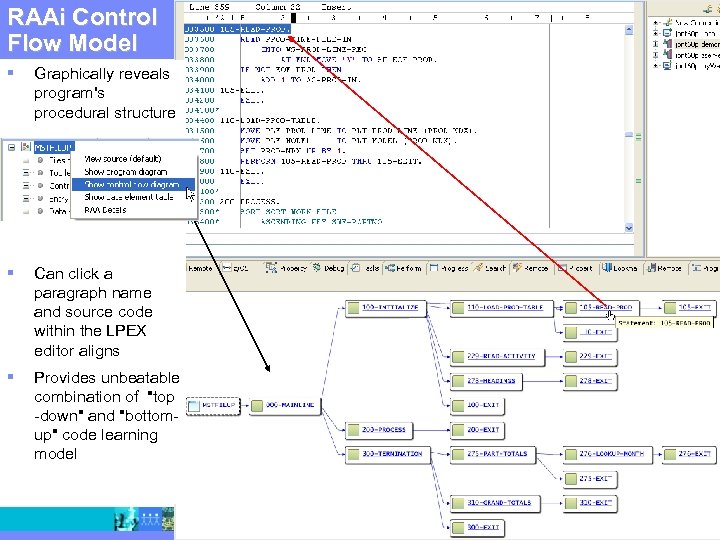This screenshot has height=540, width=720.
Task: Open the 110-LOAD-PROD-TABLE node link
Action: [505, 307]
